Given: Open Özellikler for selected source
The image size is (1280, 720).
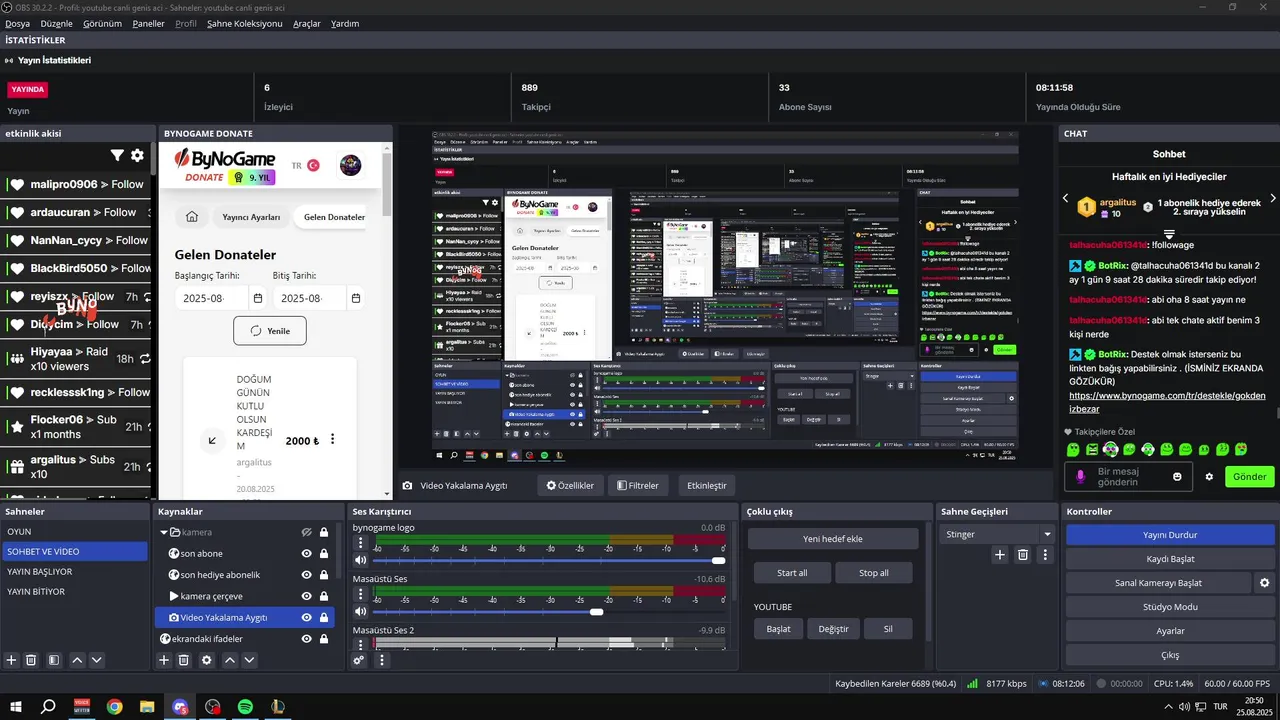Looking at the screenshot, I should point(569,485).
